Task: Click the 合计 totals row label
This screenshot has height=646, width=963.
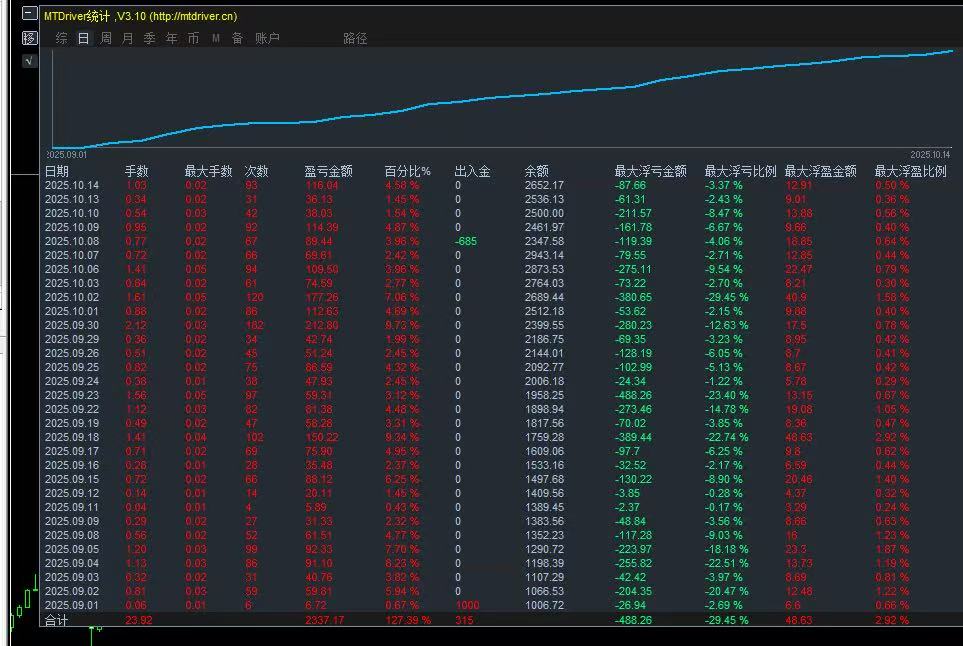Action: point(57,620)
